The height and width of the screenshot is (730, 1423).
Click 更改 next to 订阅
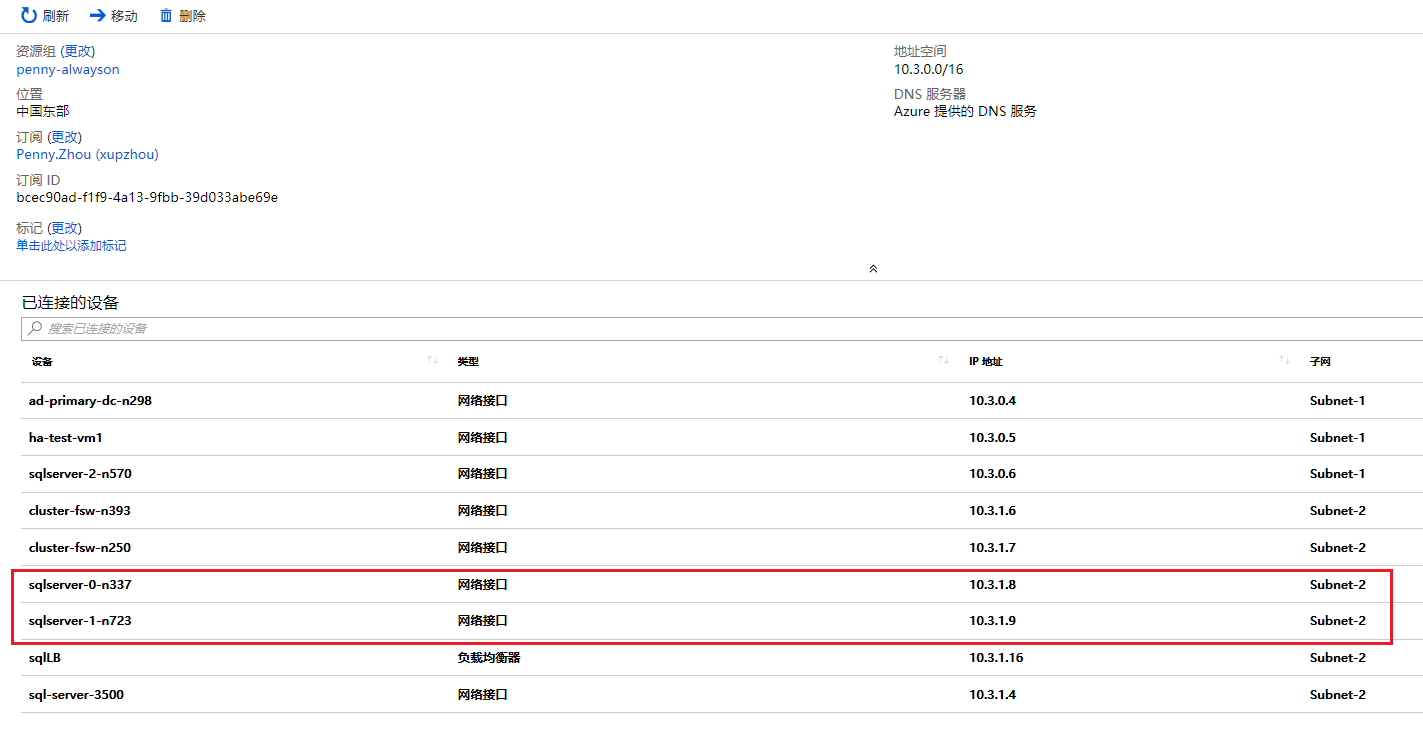pyautogui.click(x=66, y=137)
